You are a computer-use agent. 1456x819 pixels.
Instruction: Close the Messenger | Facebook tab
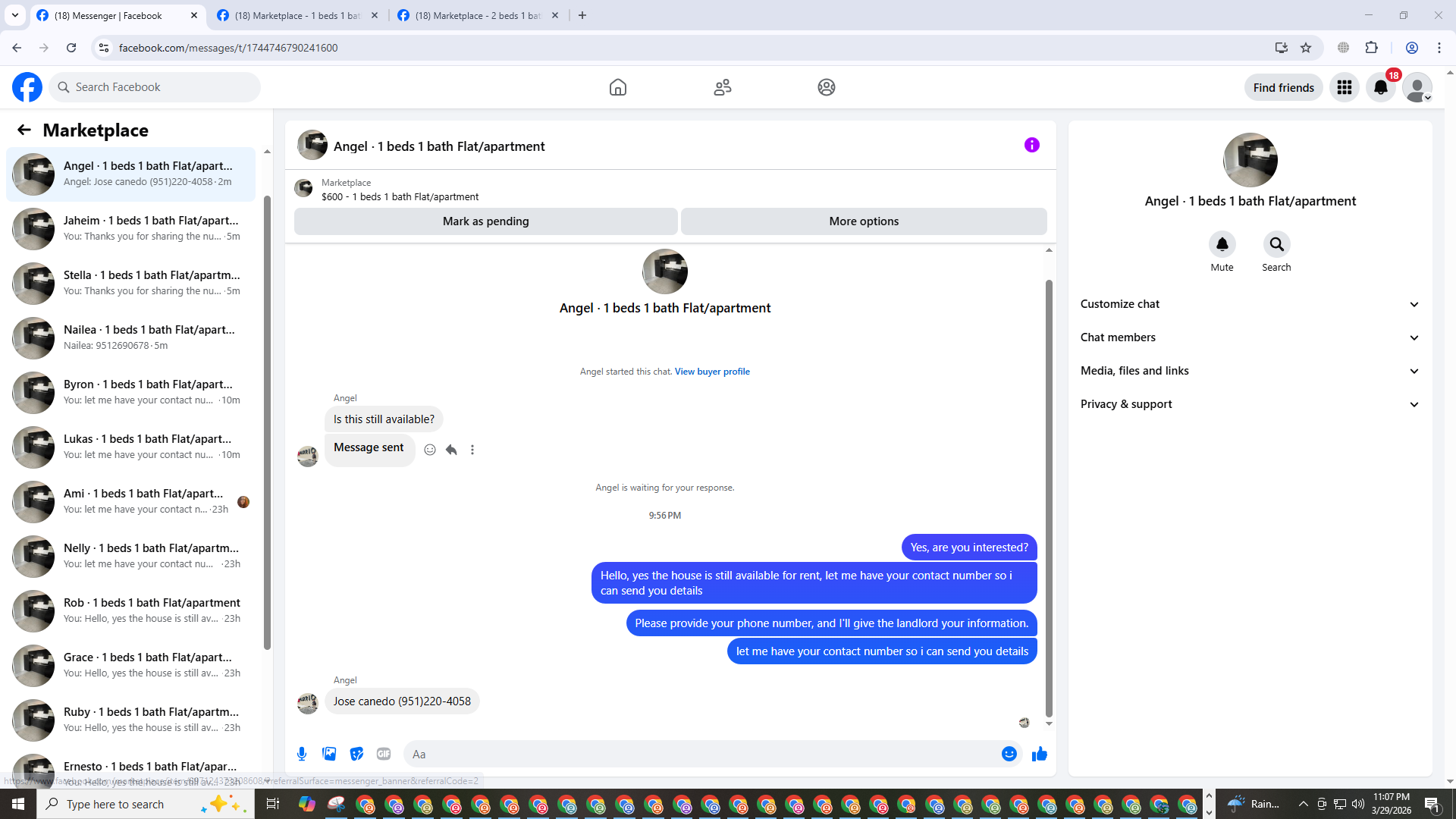[194, 15]
